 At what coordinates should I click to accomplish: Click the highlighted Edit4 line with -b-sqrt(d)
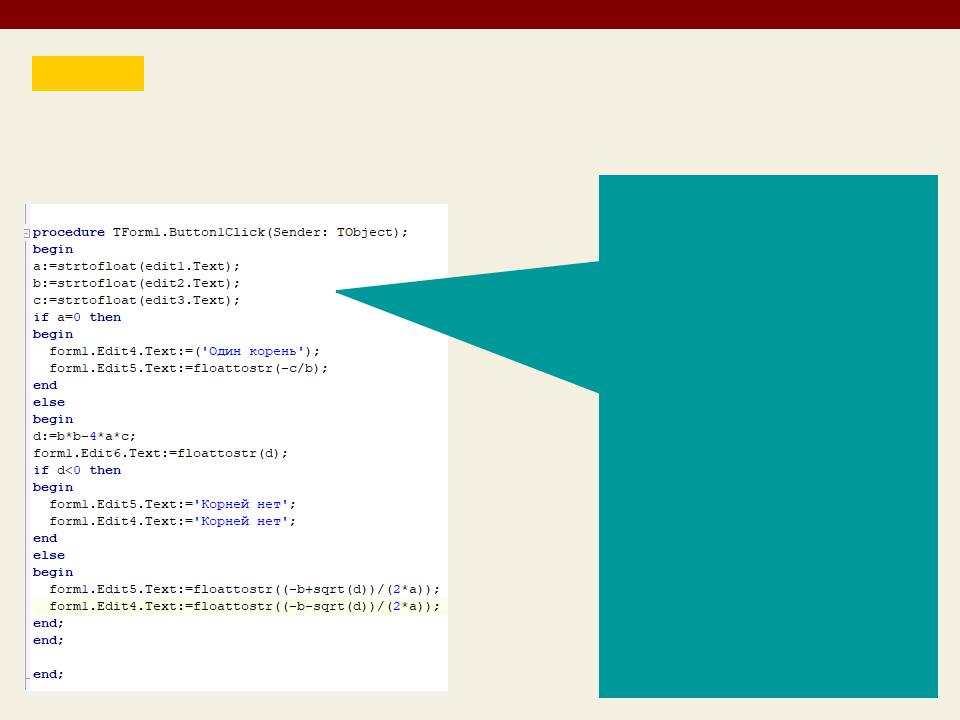[244, 607]
